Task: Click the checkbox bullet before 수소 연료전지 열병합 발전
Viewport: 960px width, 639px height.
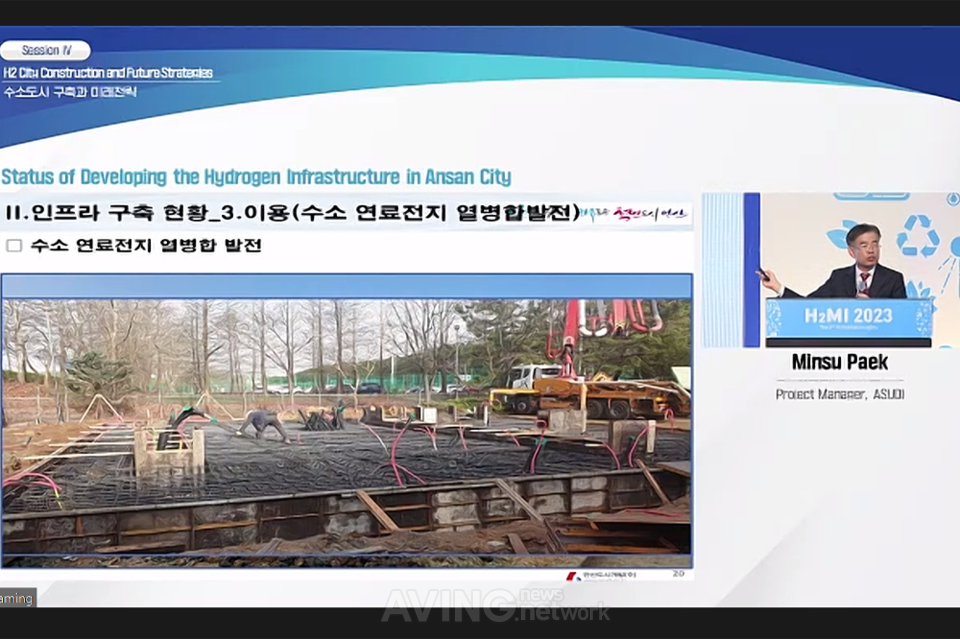Action: 14,245
